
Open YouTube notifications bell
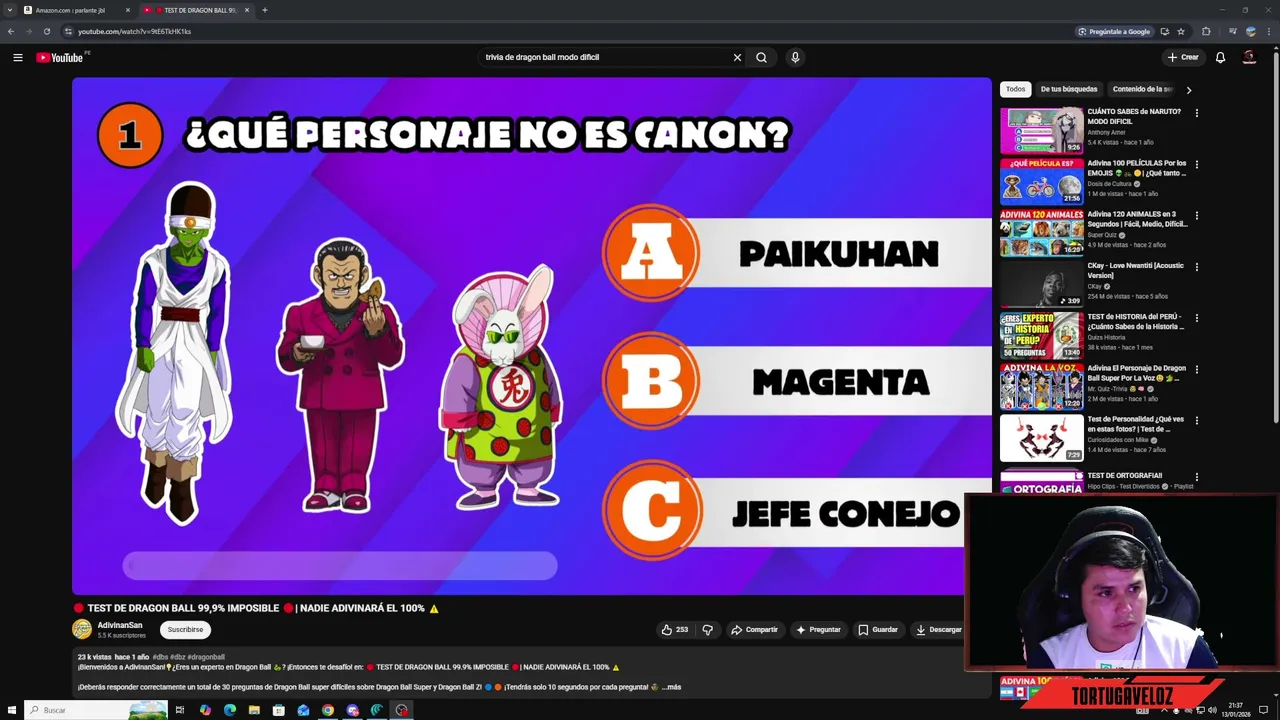(x=1220, y=57)
